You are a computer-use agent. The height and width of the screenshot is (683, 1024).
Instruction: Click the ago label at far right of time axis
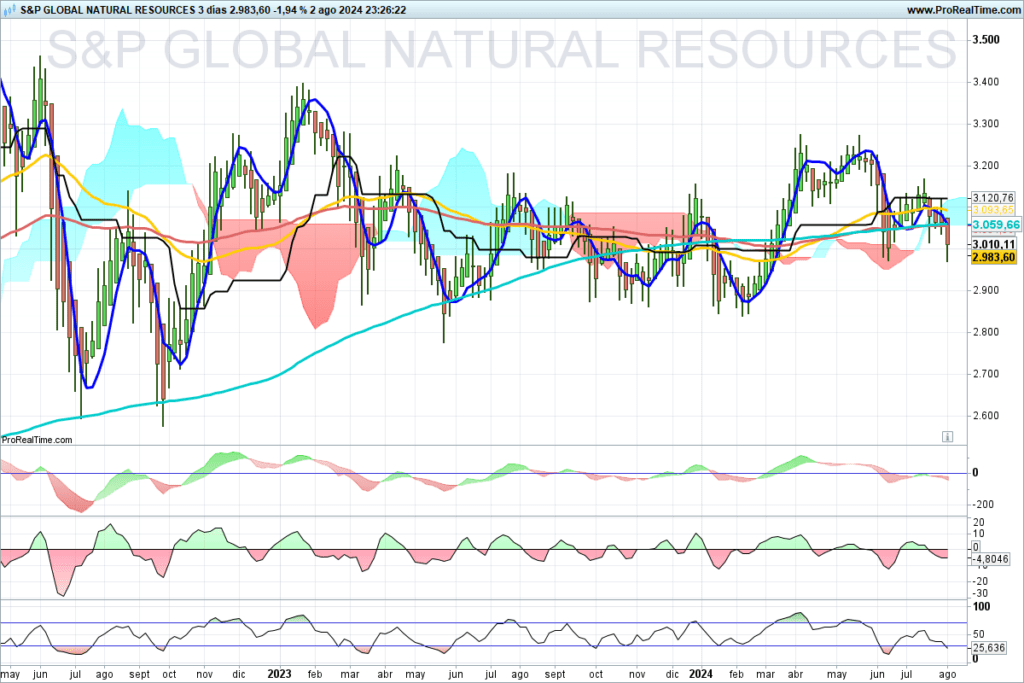(948, 675)
